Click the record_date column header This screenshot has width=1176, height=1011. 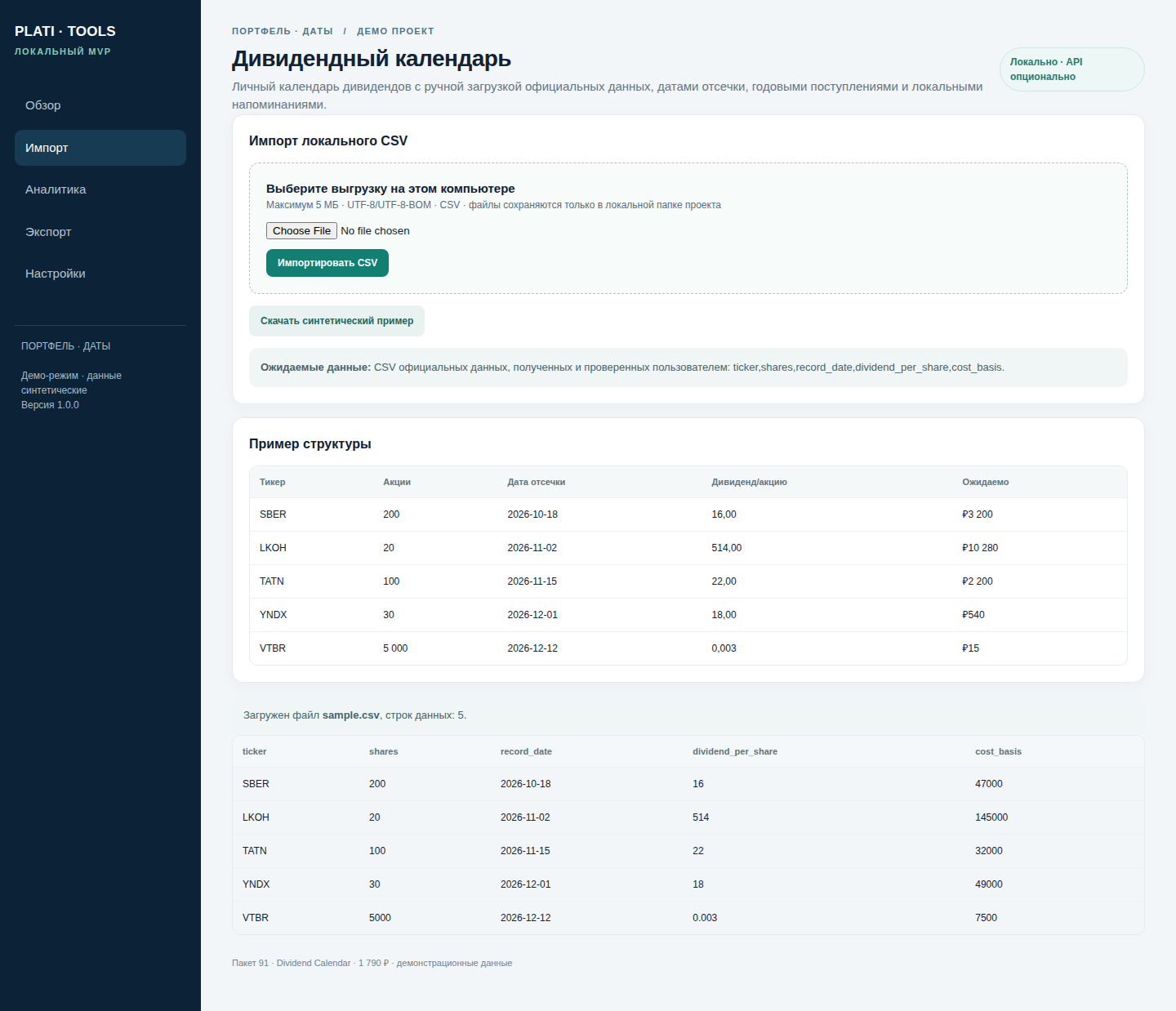click(x=526, y=751)
